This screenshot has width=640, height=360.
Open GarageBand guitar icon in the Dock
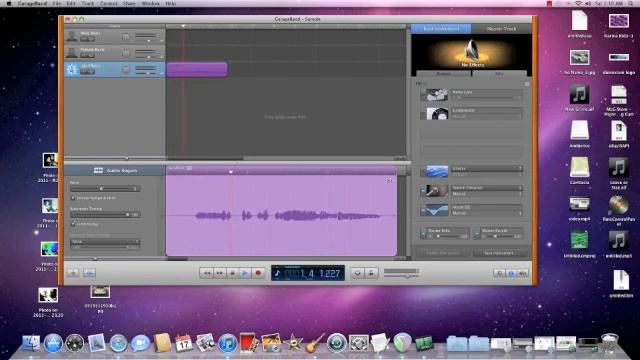[315, 343]
